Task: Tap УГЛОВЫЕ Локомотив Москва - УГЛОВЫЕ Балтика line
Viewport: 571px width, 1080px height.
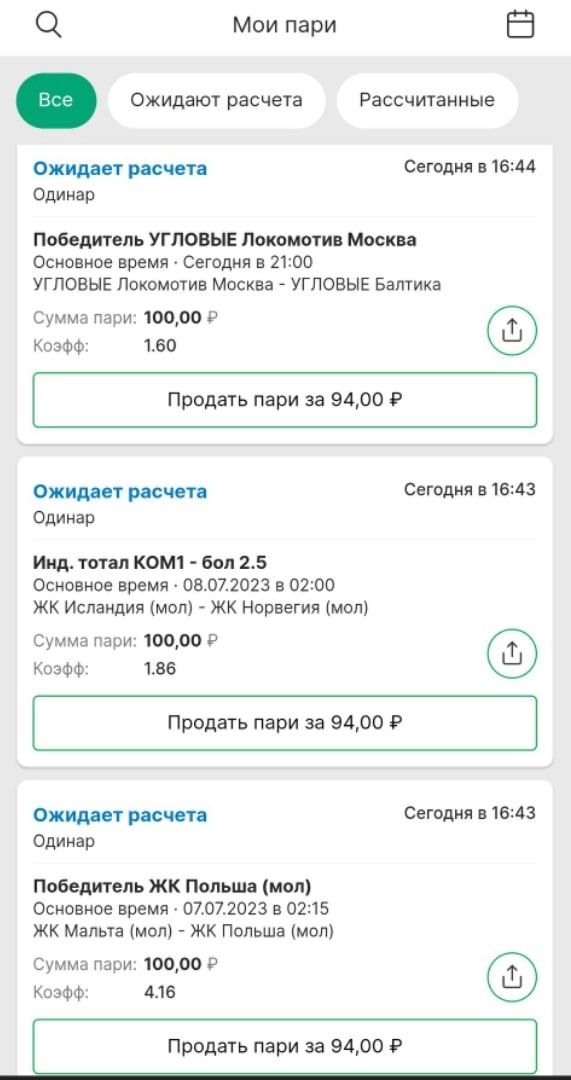Action: (237, 284)
